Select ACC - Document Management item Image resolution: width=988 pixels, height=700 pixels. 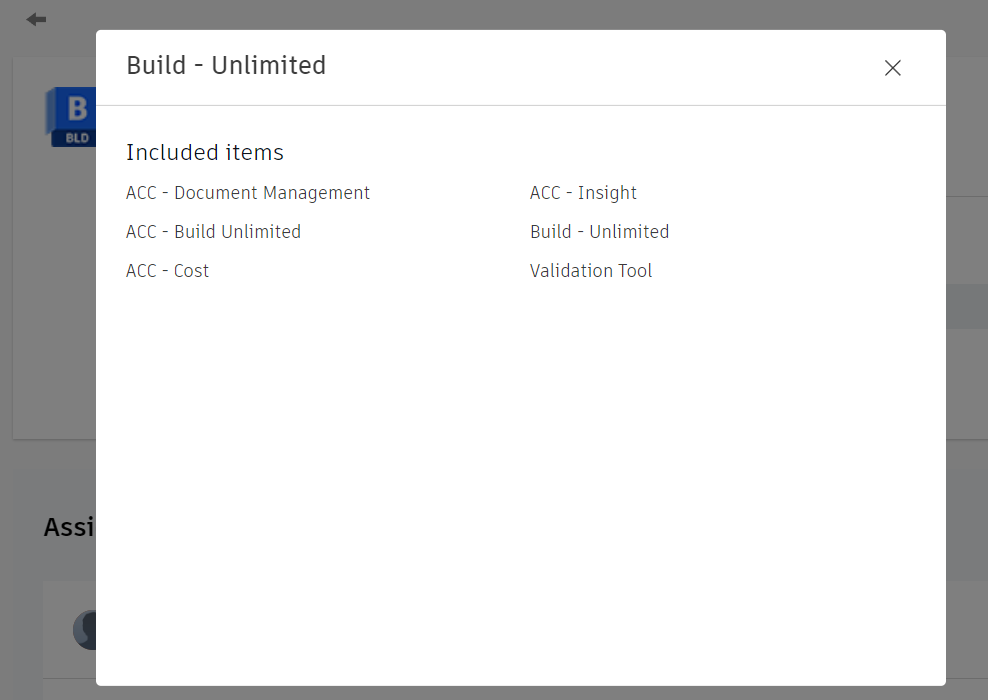248,193
